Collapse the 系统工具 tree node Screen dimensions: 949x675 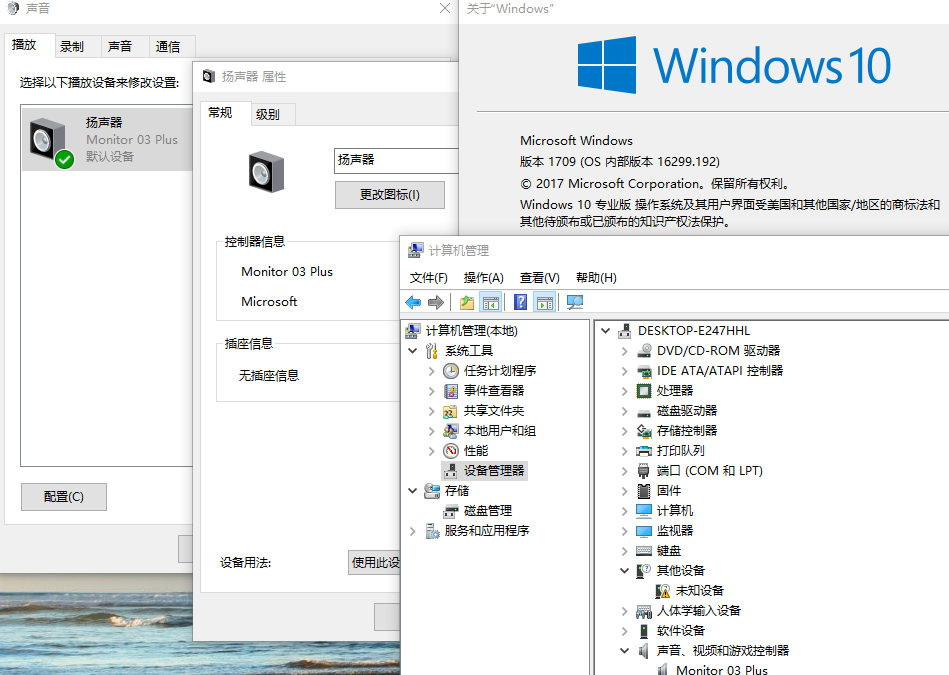coord(413,351)
